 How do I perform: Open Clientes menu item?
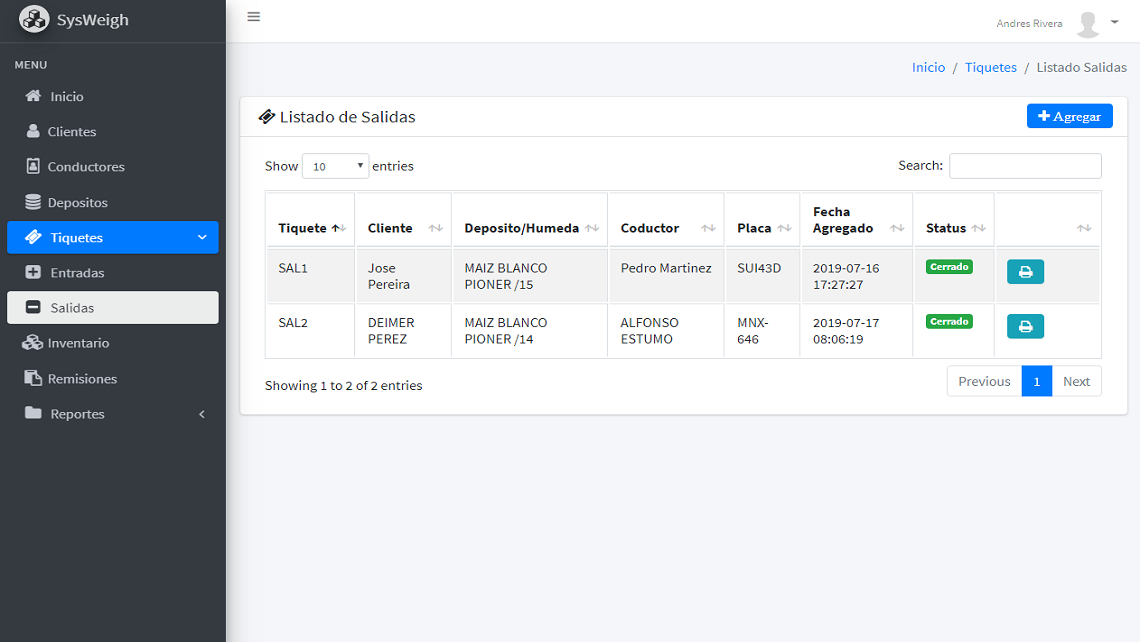pyautogui.click(x=72, y=132)
